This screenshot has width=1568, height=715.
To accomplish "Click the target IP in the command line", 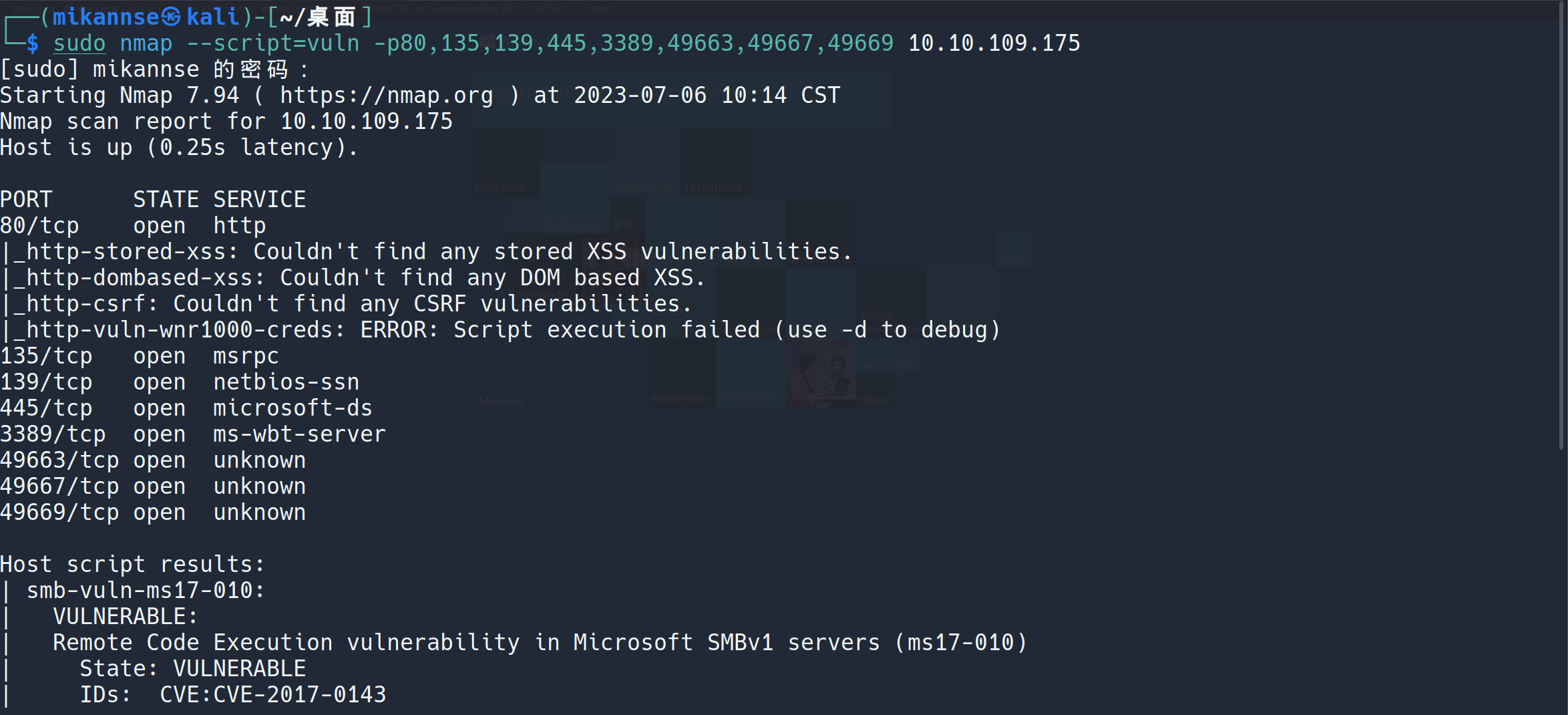I will coord(994,43).
